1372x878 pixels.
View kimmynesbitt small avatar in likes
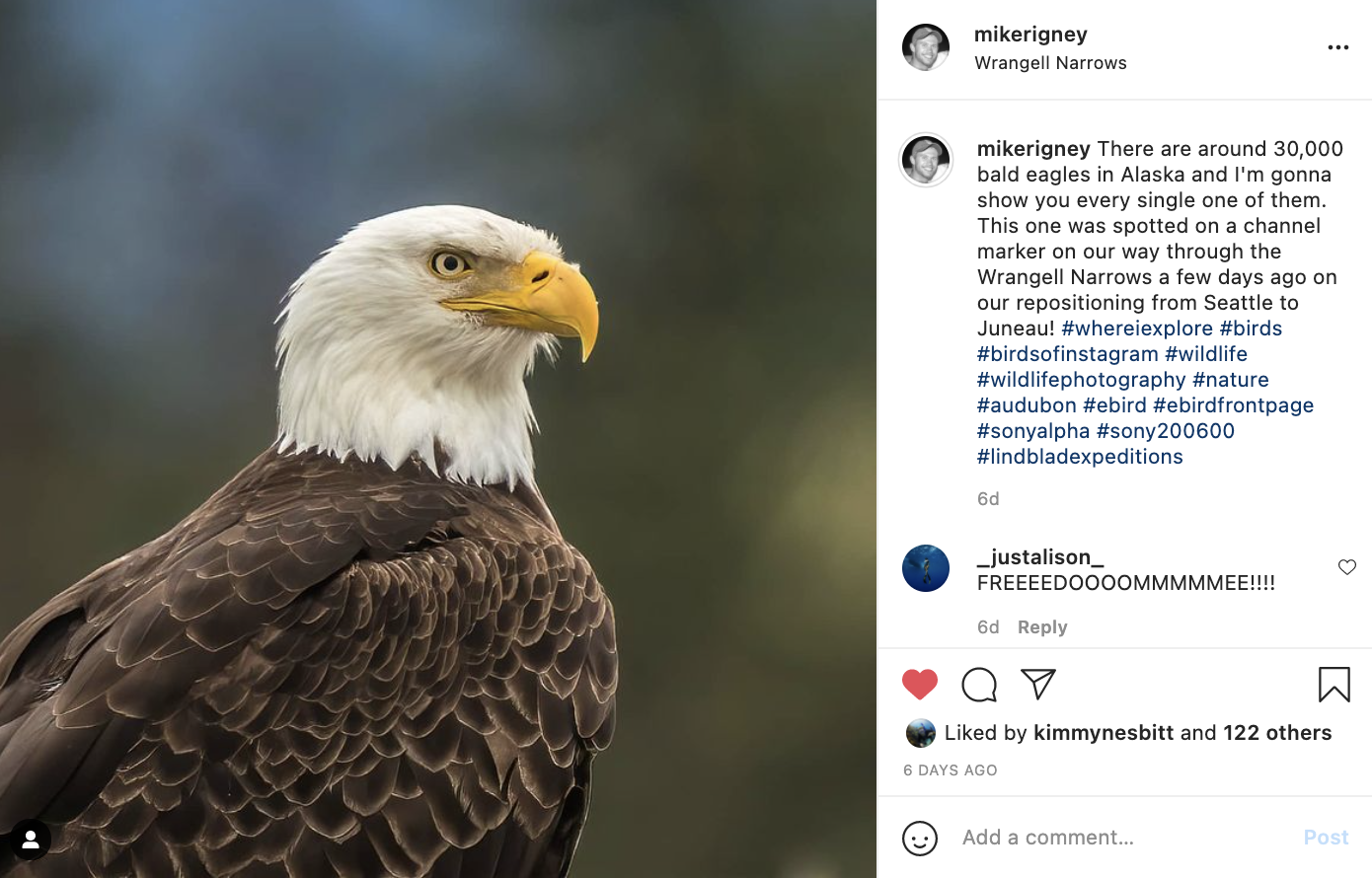coord(921,733)
